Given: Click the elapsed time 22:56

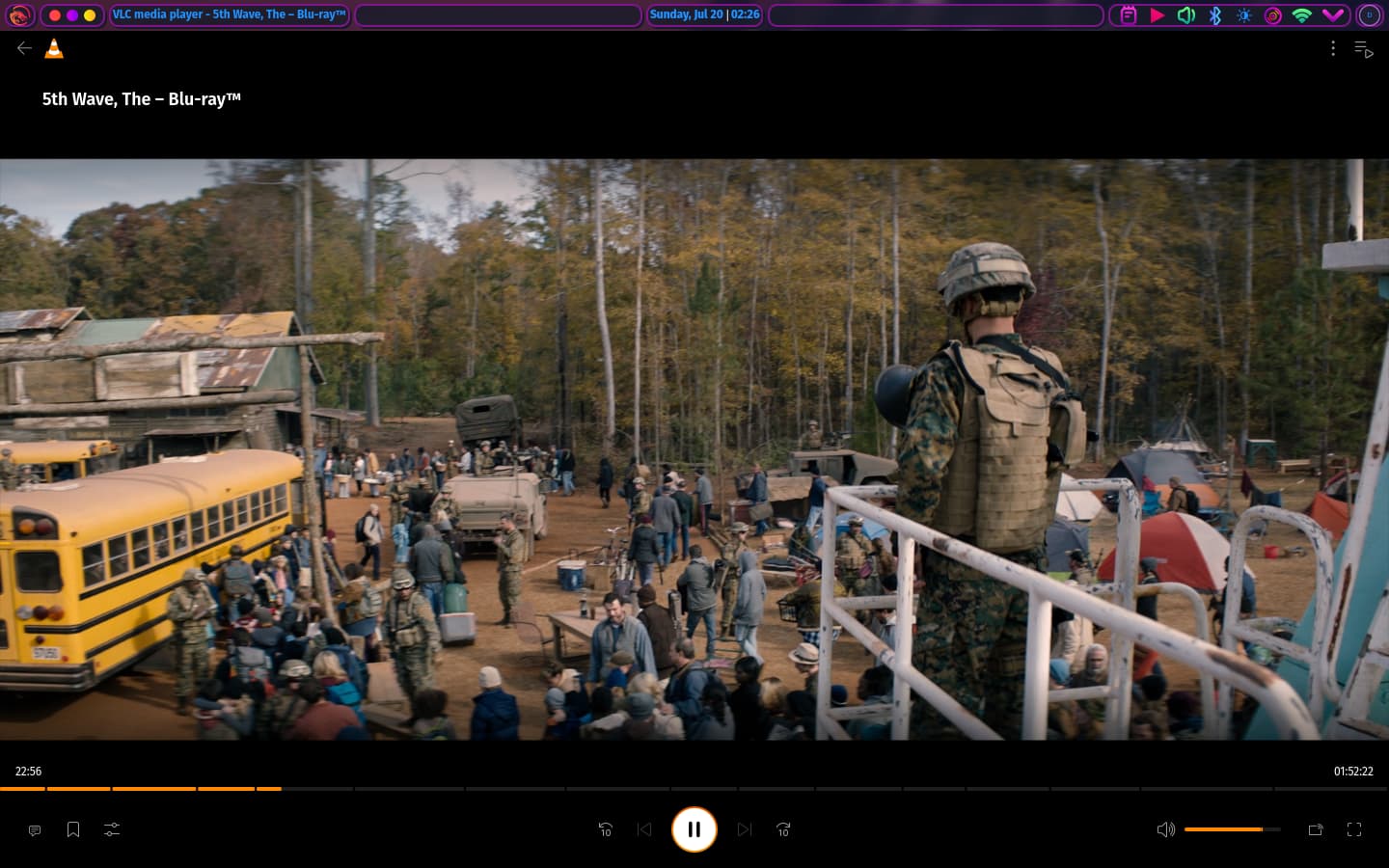Looking at the screenshot, I should coord(28,772).
